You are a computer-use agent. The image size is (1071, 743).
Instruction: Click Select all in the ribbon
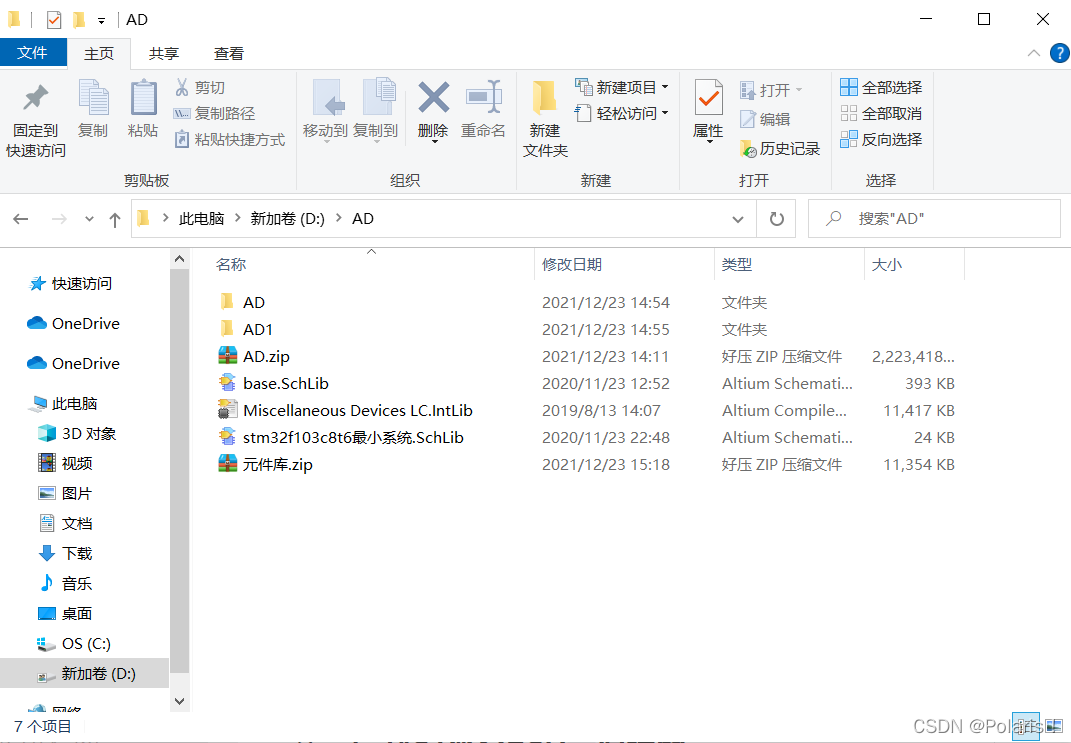881,87
